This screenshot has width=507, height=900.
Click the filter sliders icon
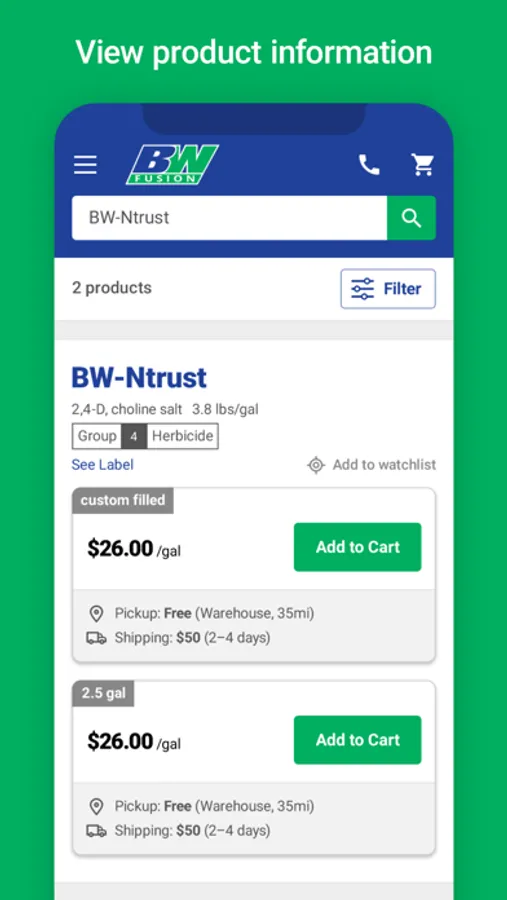click(362, 289)
